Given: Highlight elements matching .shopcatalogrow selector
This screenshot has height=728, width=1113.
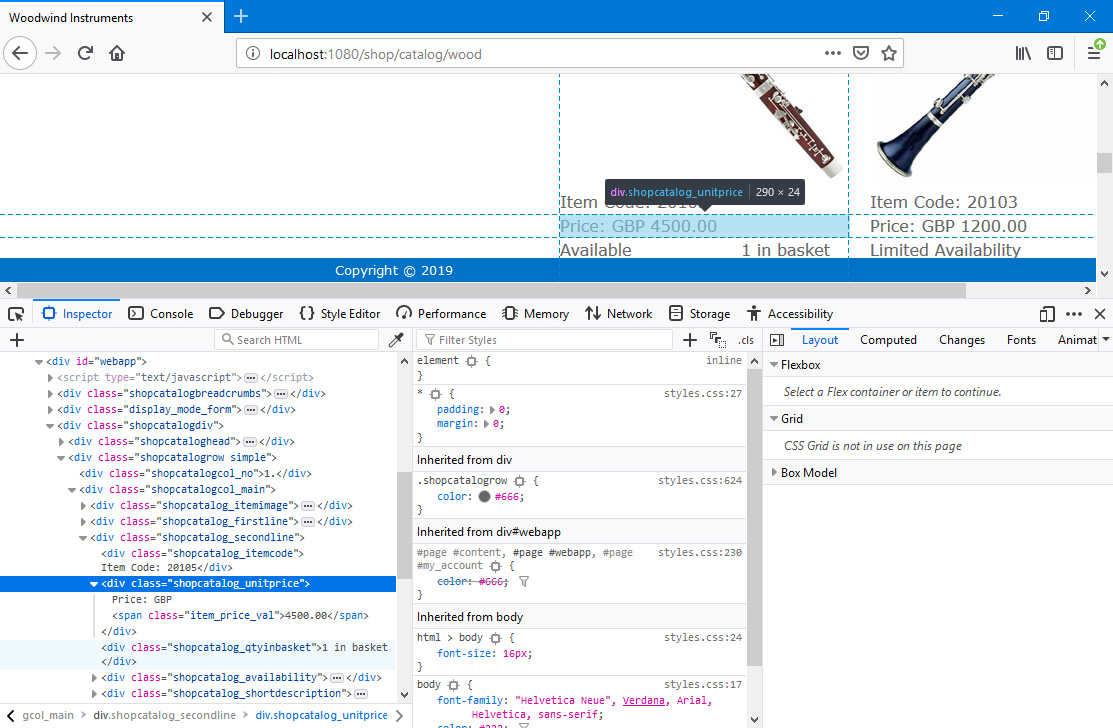Looking at the screenshot, I should pyautogui.click(x=520, y=480).
